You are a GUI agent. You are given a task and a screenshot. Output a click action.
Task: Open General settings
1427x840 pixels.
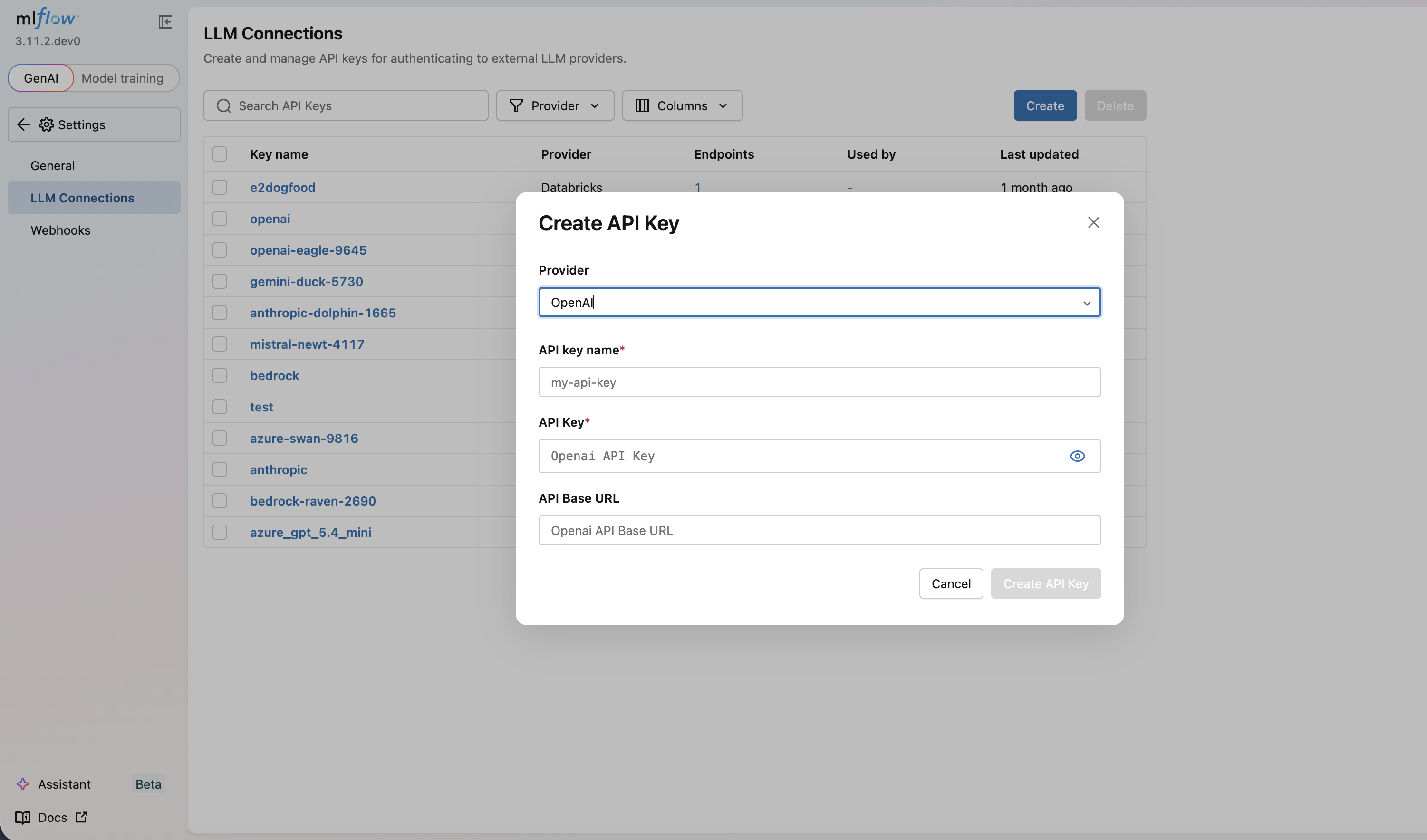tap(94, 166)
